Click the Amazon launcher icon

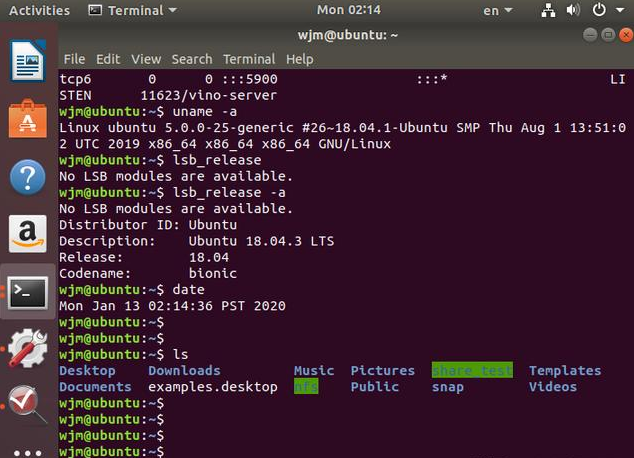28,235
